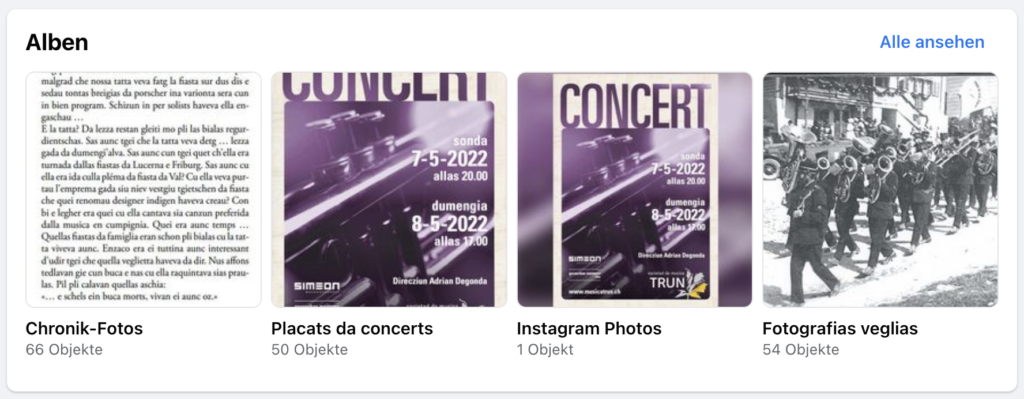Click the '54 Objekte' count label

pyautogui.click(x=801, y=349)
